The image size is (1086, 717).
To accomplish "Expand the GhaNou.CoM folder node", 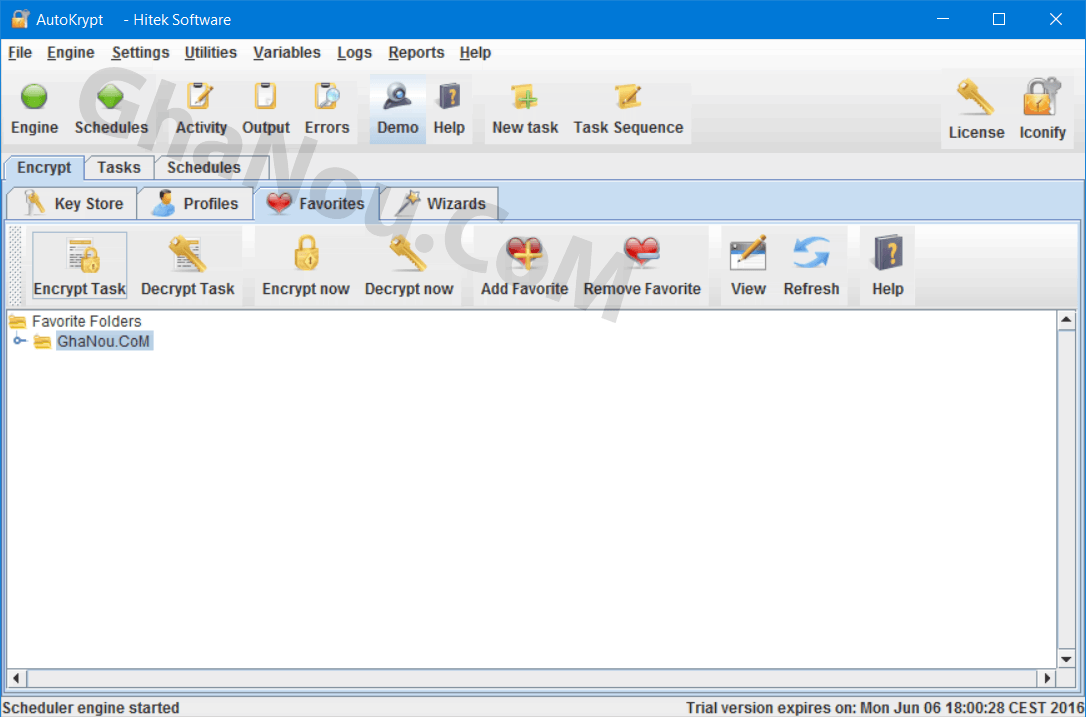I will [19, 342].
